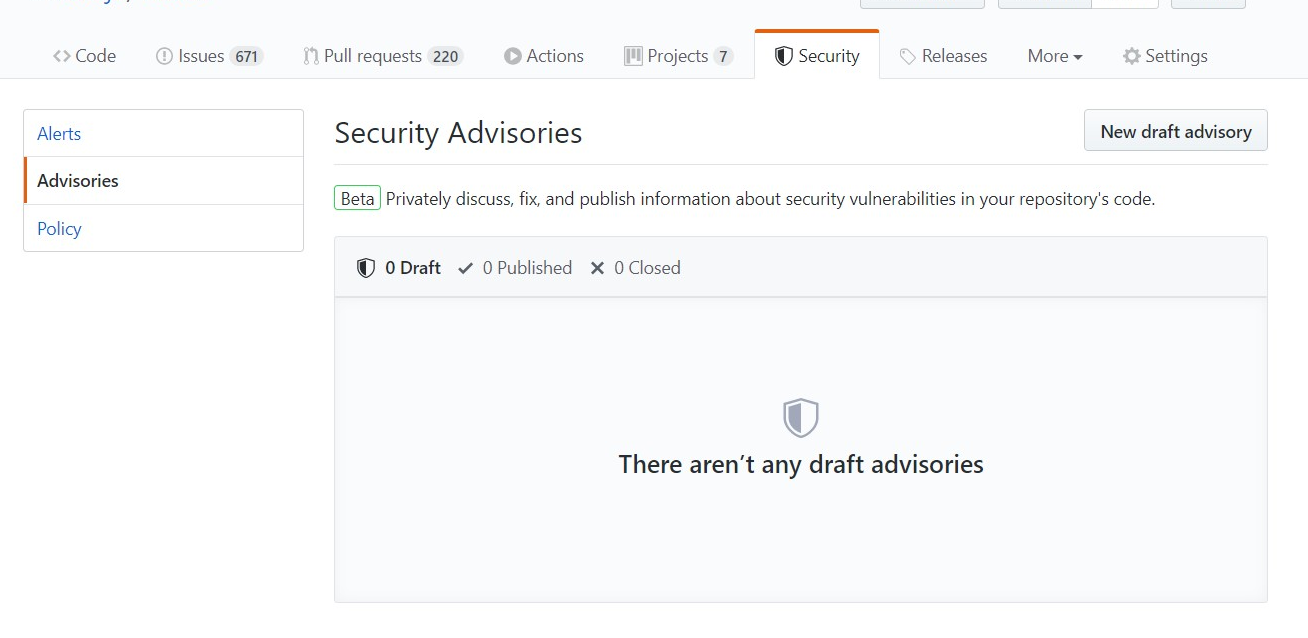
Task: Show the 0 Published advisories filter
Action: 515,268
